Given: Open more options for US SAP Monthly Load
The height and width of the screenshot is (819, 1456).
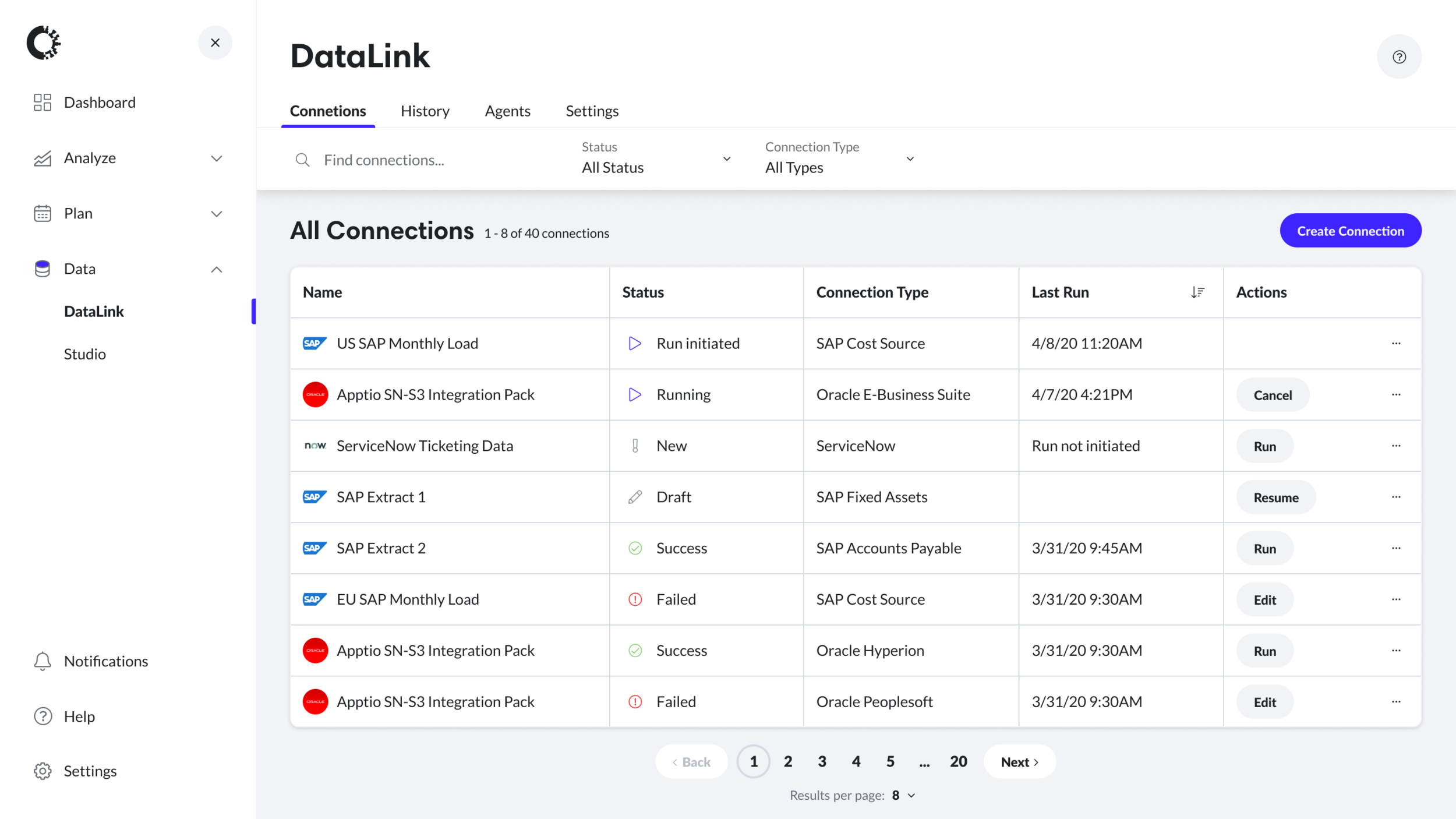Looking at the screenshot, I should [x=1395, y=343].
